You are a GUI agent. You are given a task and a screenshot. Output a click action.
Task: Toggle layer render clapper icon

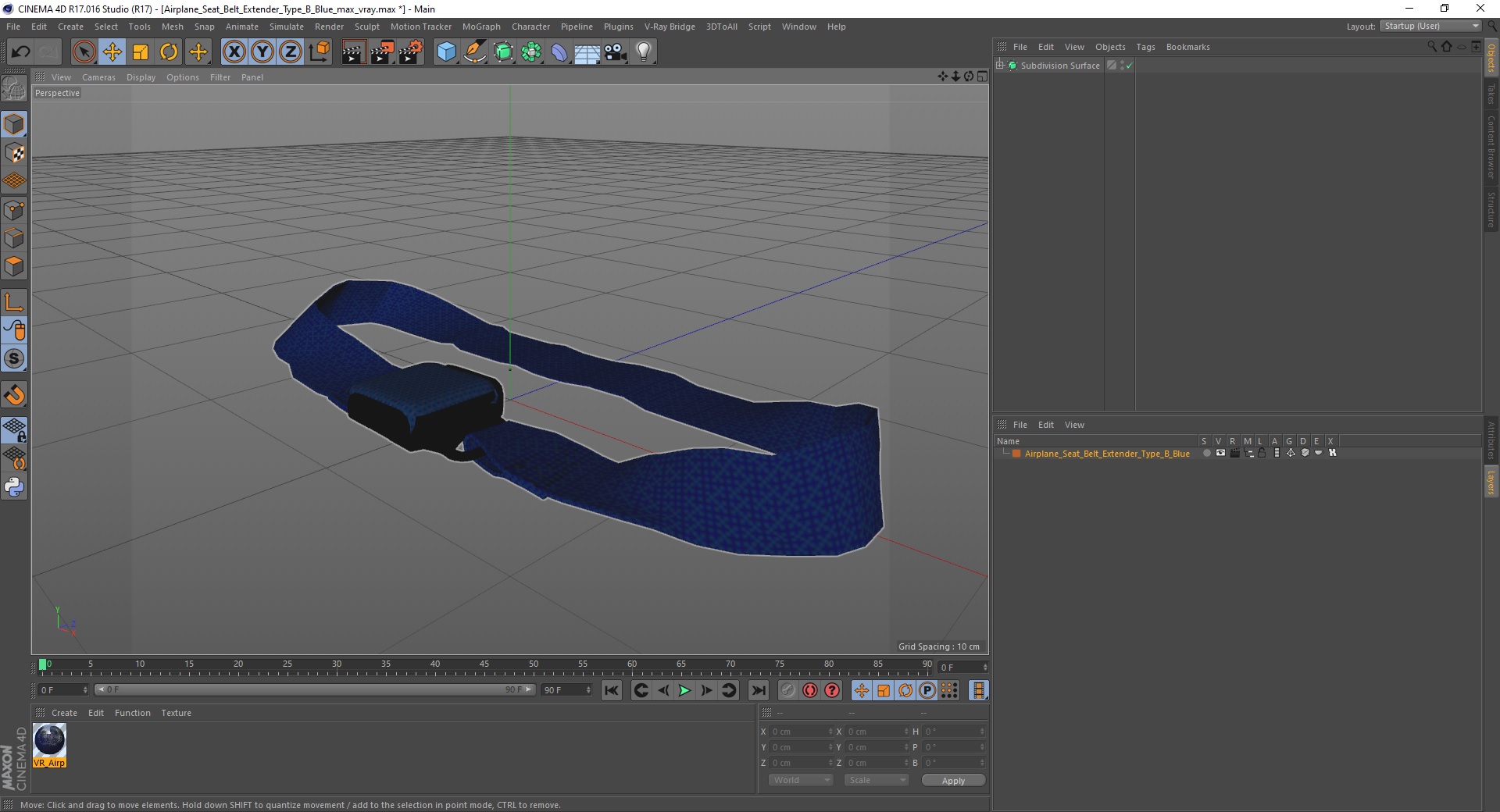pos(1234,453)
